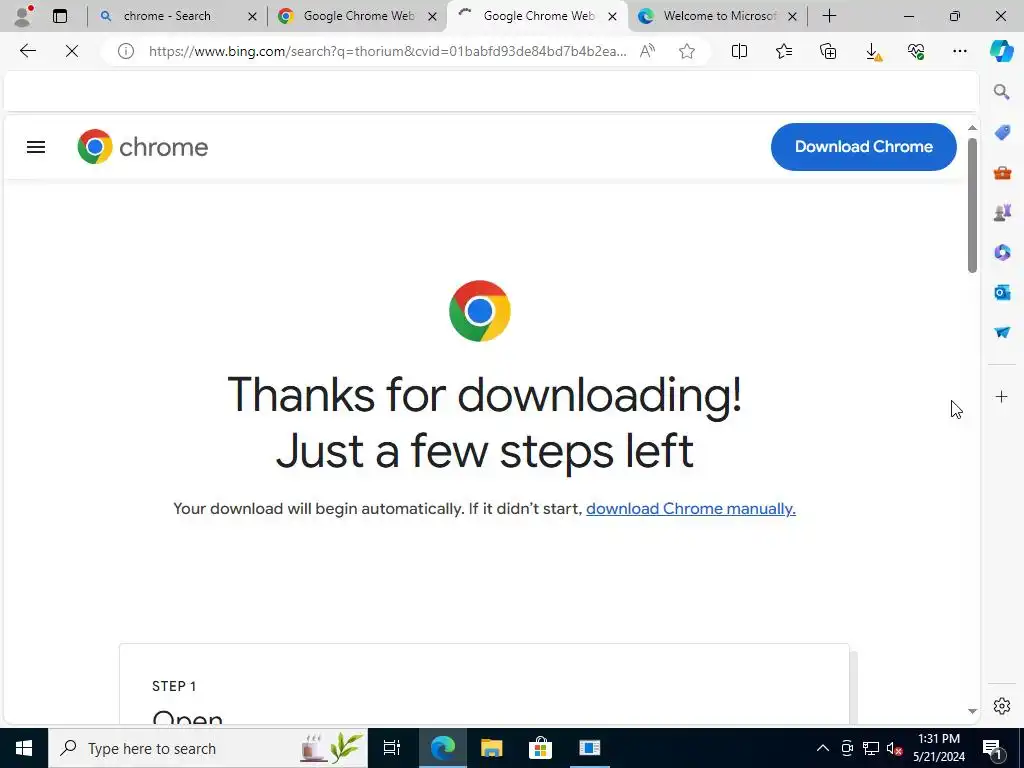Click the page vertical scrollbar thumb
This screenshot has width=1024, height=768.
(972, 205)
